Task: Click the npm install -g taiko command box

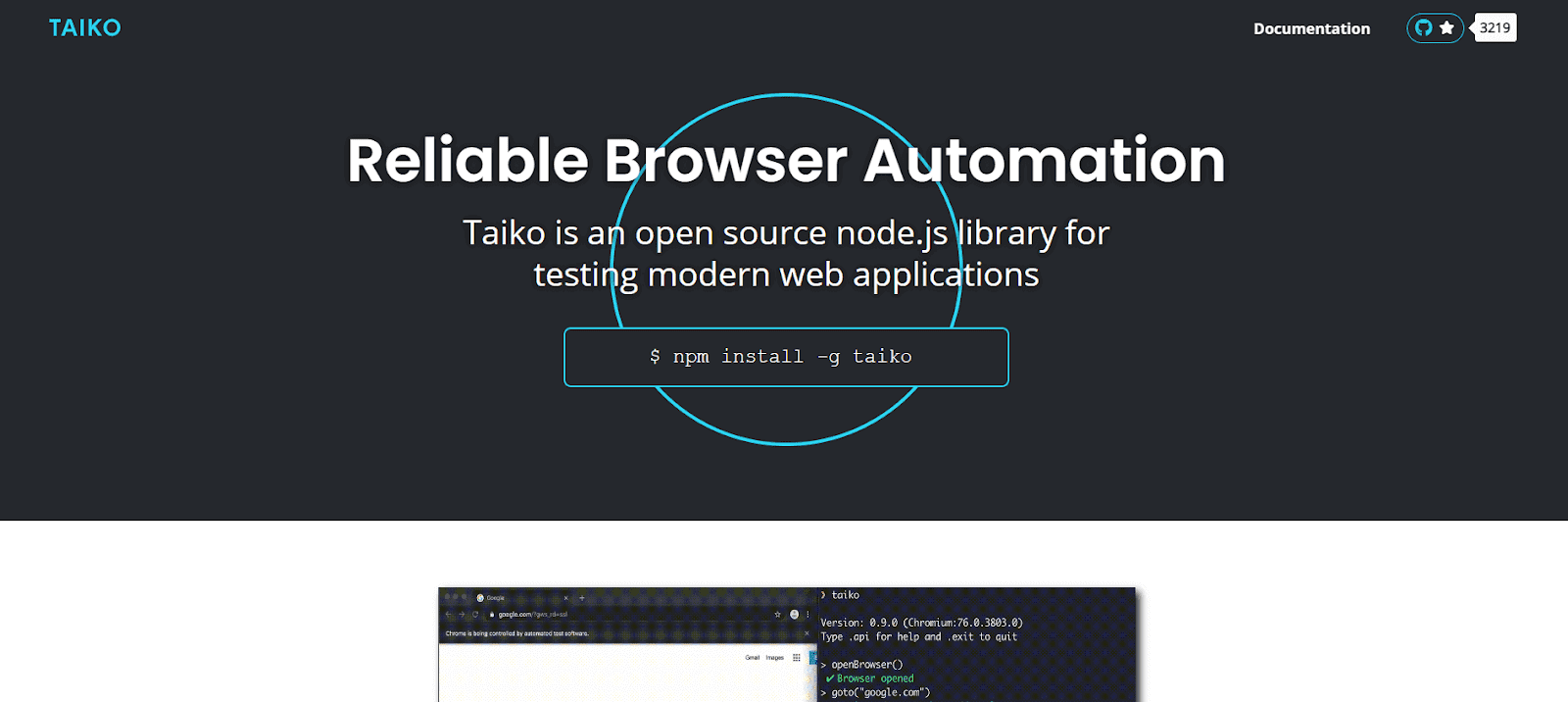Action: [786, 357]
